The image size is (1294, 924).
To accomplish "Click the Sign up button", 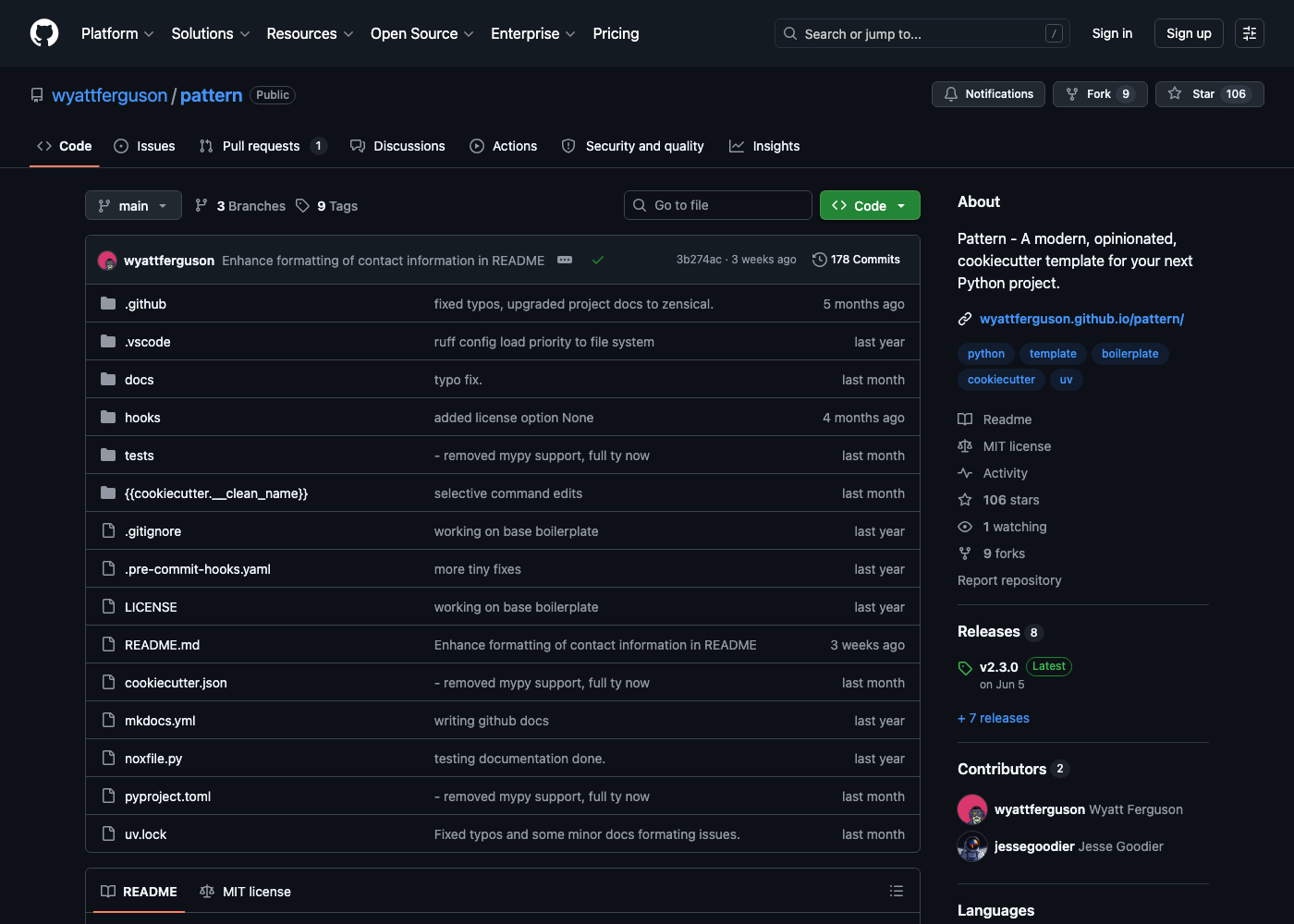I will (1189, 33).
